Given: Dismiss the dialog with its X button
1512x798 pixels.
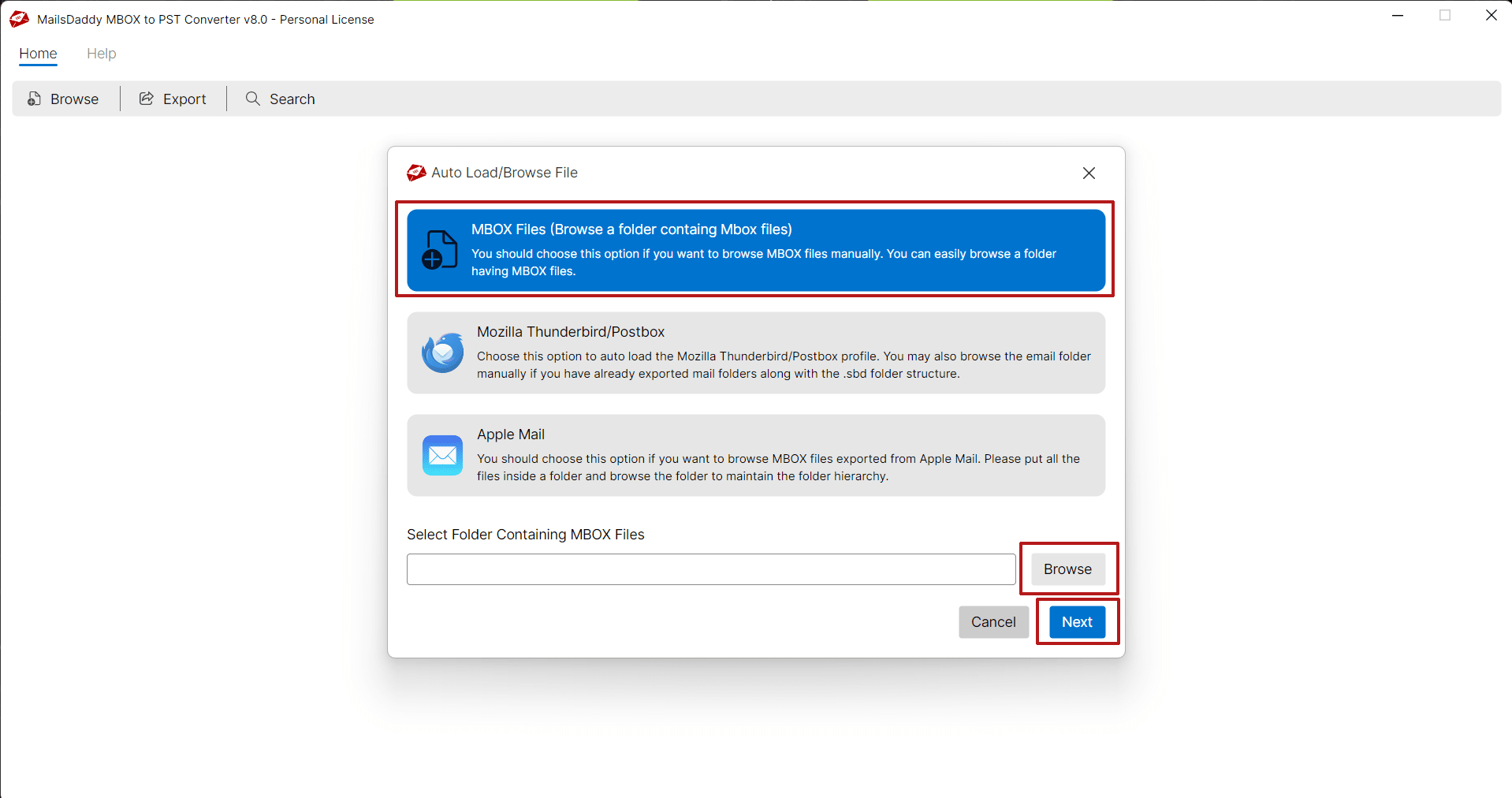Looking at the screenshot, I should [1089, 173].
